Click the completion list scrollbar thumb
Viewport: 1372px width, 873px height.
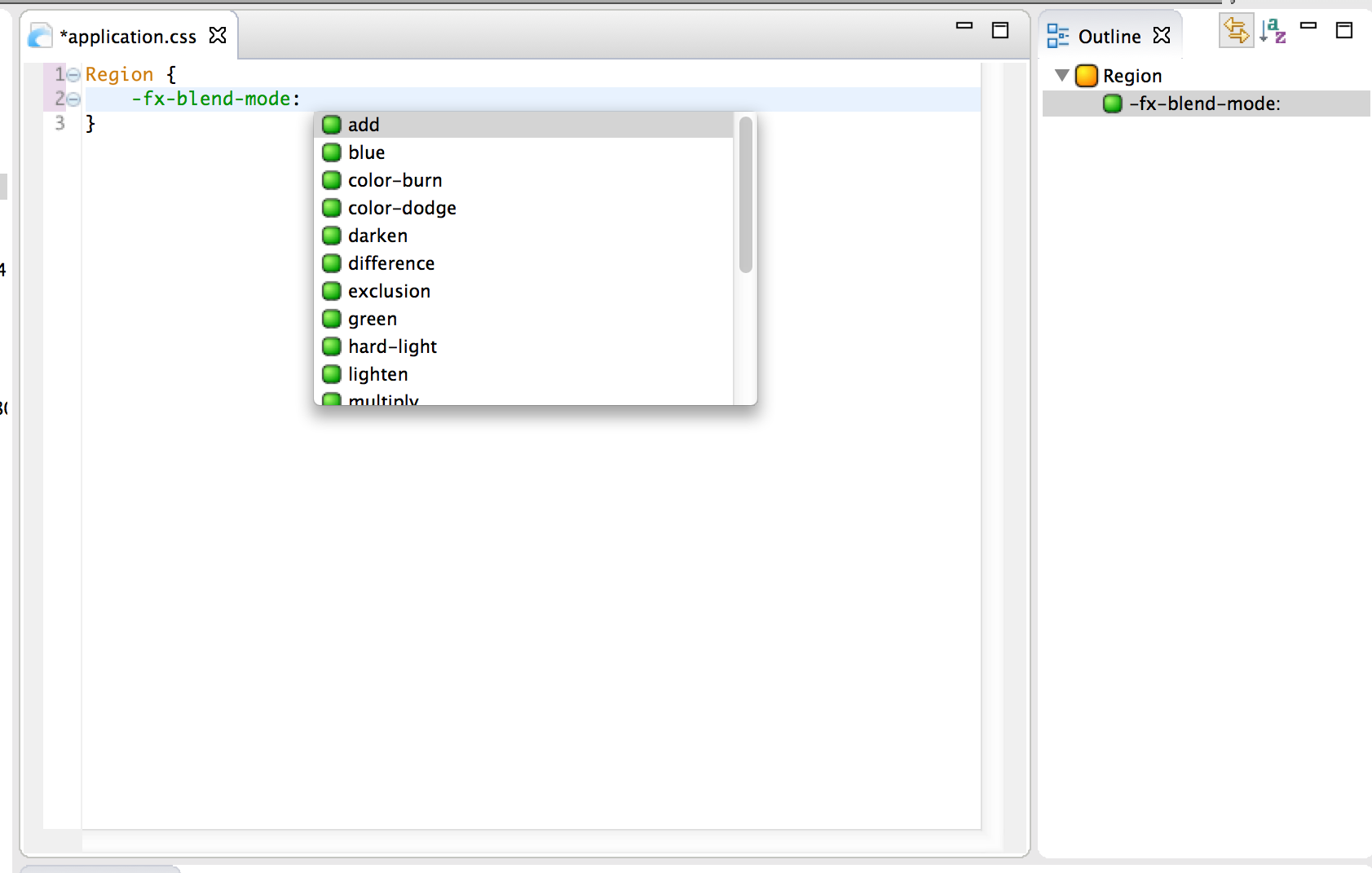(745, 194)
